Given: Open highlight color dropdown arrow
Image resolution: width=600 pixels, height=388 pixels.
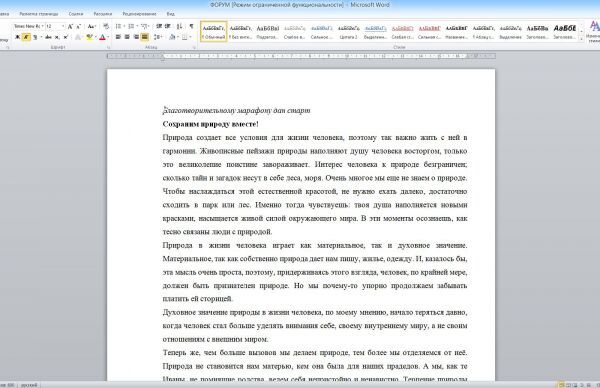Looking at the screenshot, I should [95, 37].
